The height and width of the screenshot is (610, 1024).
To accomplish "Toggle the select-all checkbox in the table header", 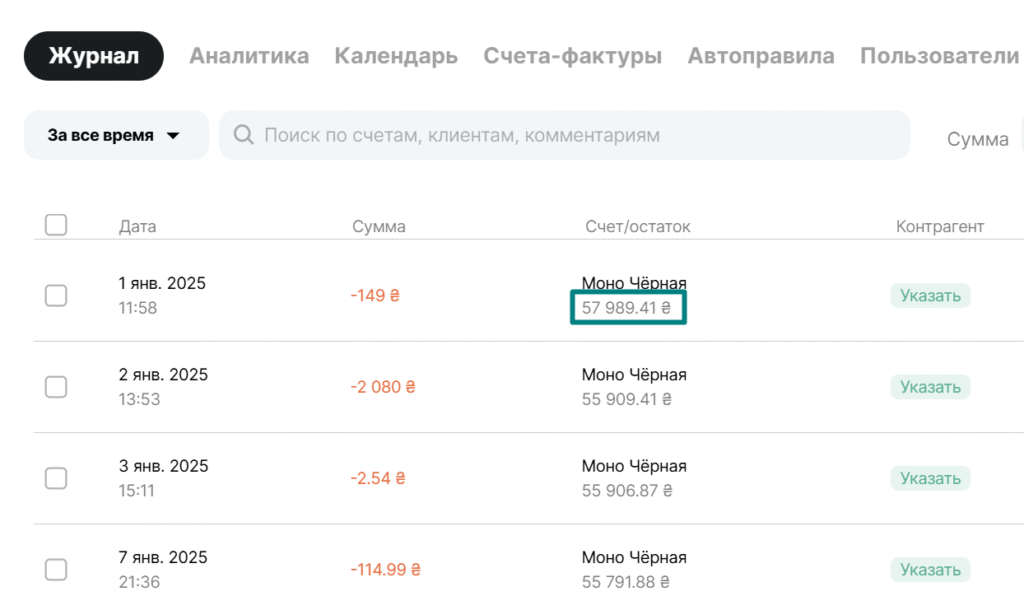I will click(56, 225).
